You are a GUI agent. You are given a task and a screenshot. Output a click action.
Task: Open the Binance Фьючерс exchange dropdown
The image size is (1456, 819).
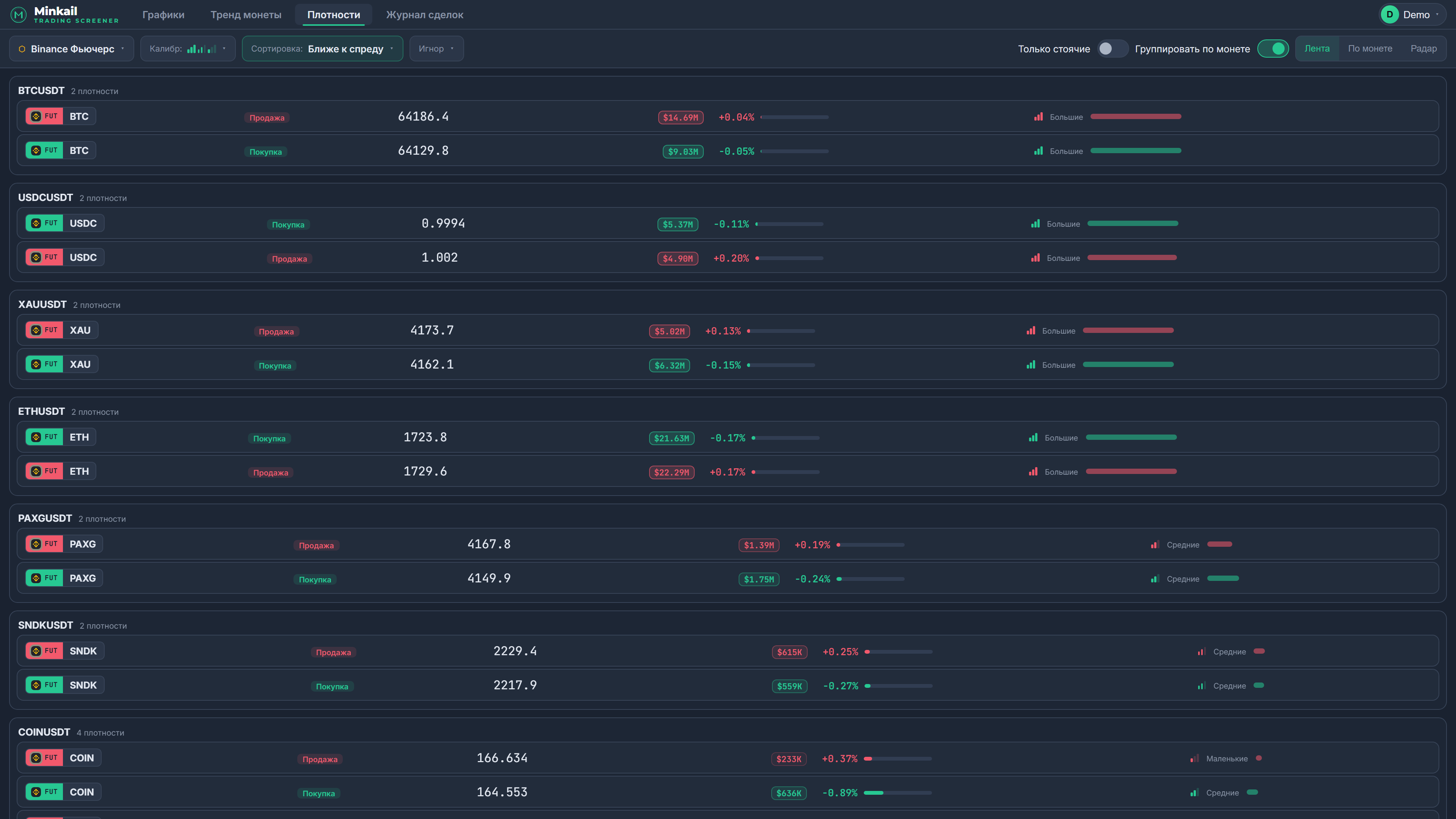click(72, 49)
